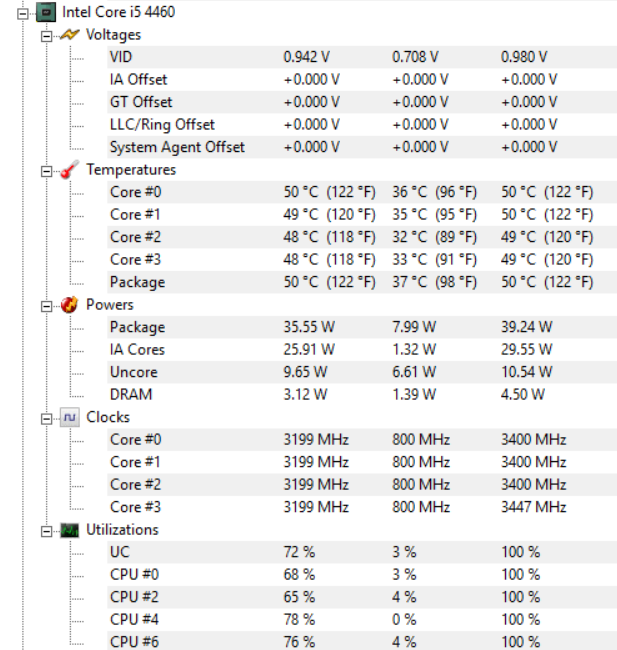Select the DRAM power row
This screenshot has width=617, height=650.
point(131,395)
